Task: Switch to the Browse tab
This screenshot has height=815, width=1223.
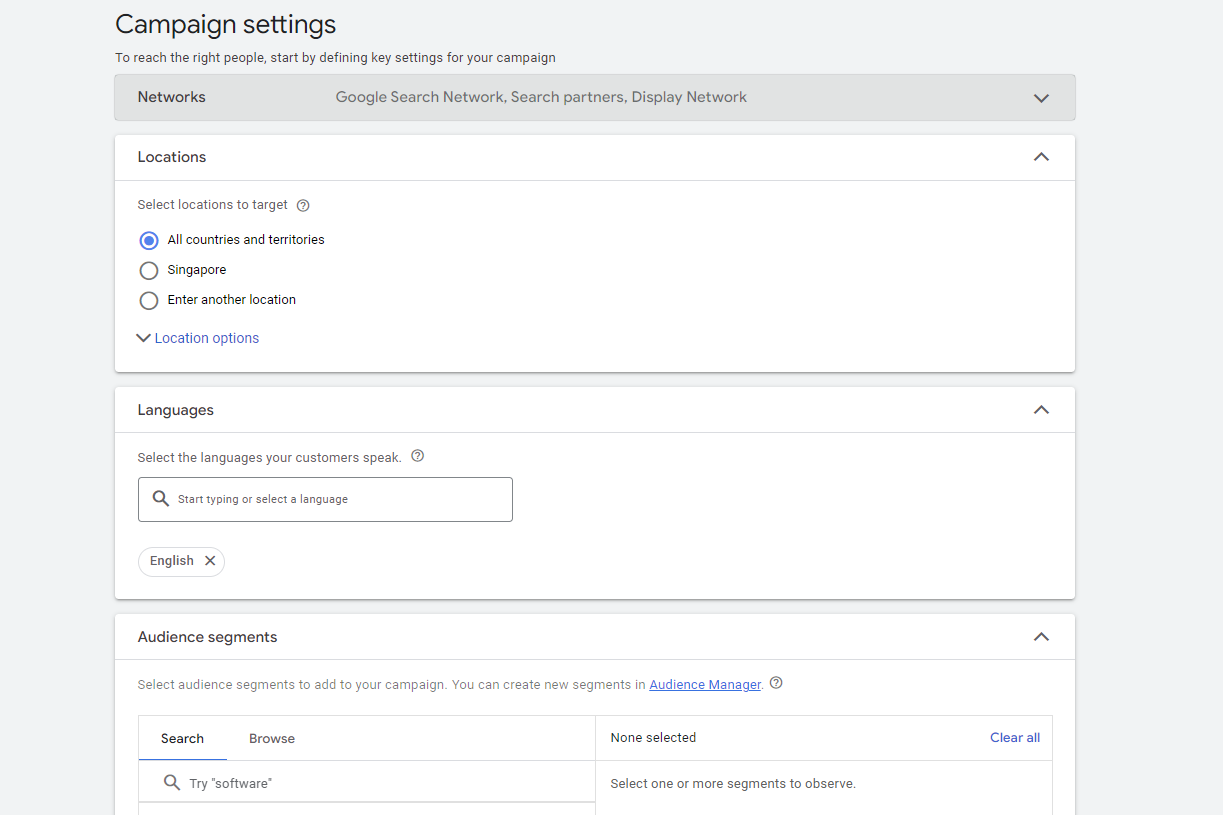Action: [272, 739]
